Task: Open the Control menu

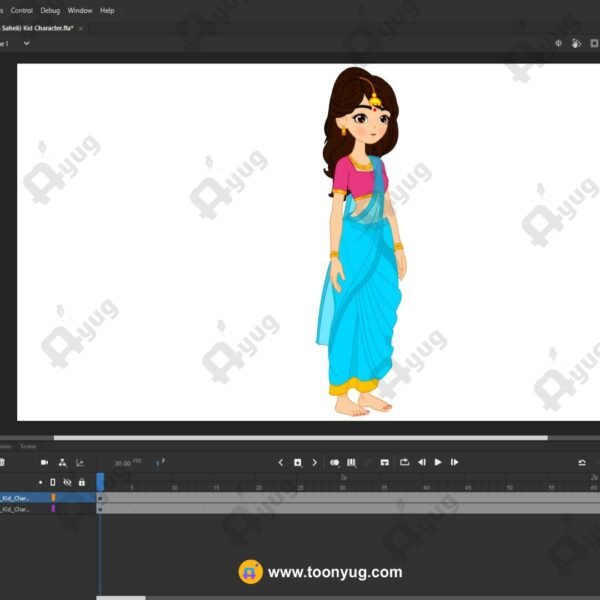Action: click(x=22, y=11)
